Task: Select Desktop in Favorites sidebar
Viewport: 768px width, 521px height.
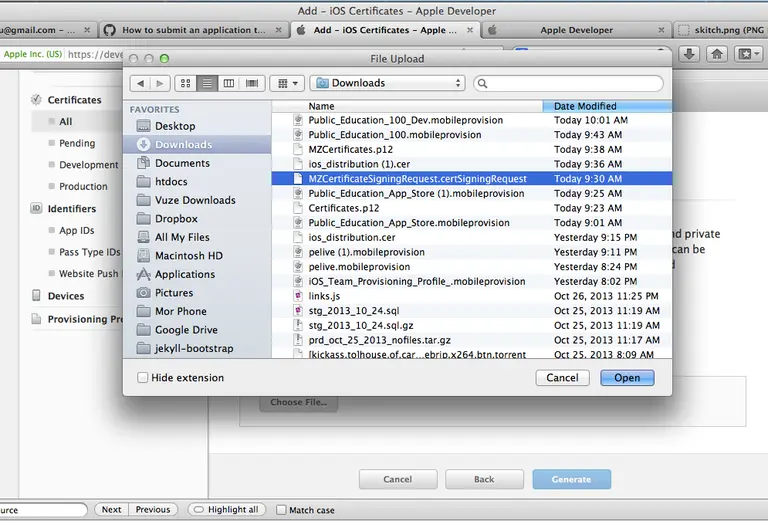Action: point(196,126)
